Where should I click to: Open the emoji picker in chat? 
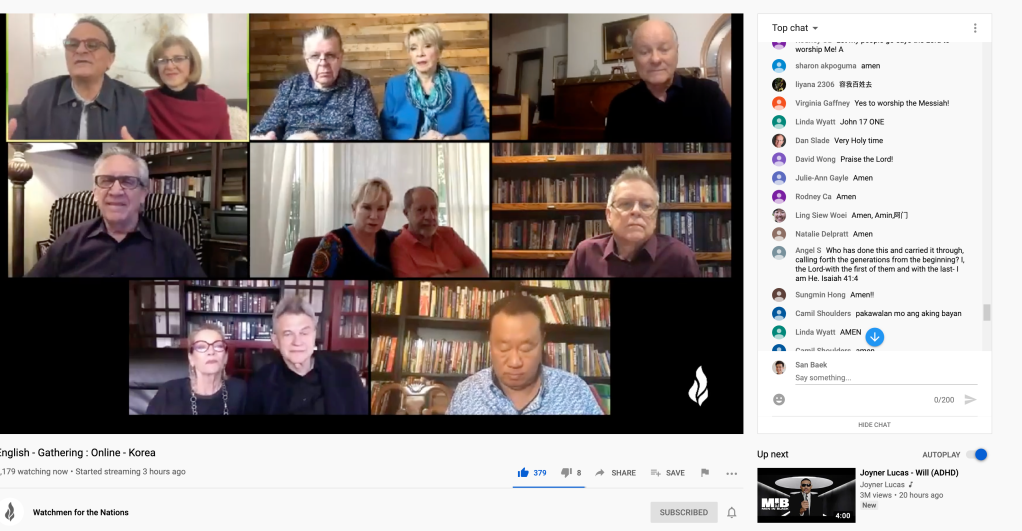[x=779, y=399]
